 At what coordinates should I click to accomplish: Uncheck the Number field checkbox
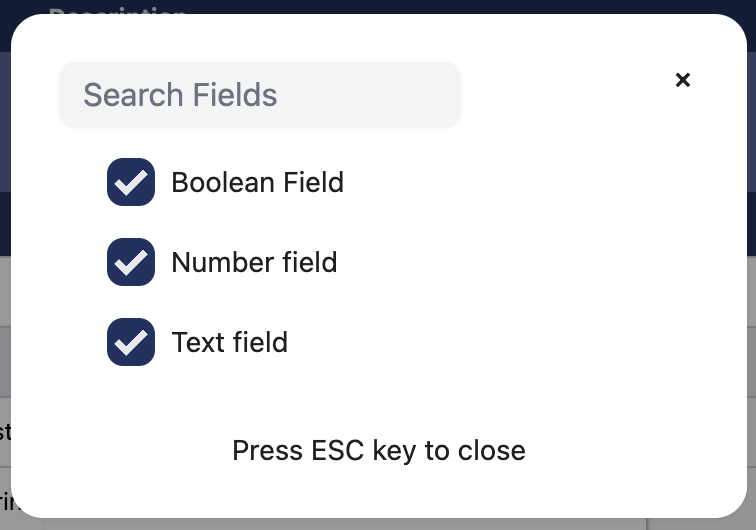click(131, 262)
